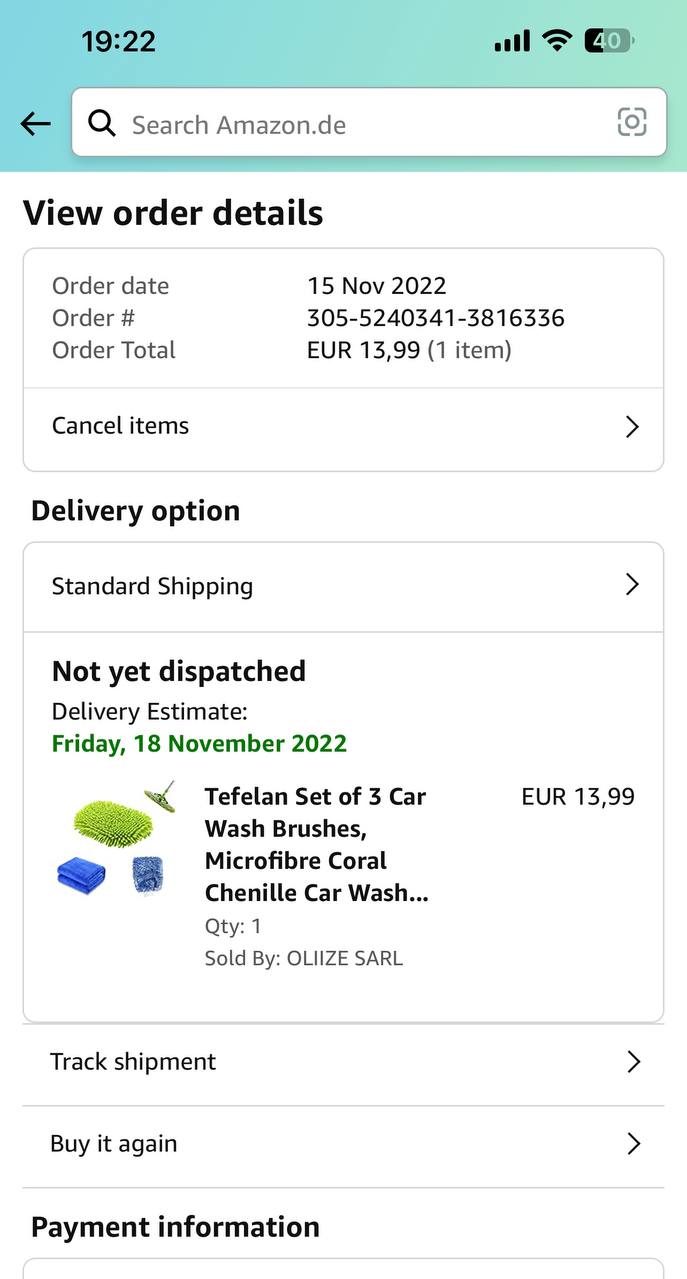Tap the magnifying glass search icon

(x=101, y=124)
